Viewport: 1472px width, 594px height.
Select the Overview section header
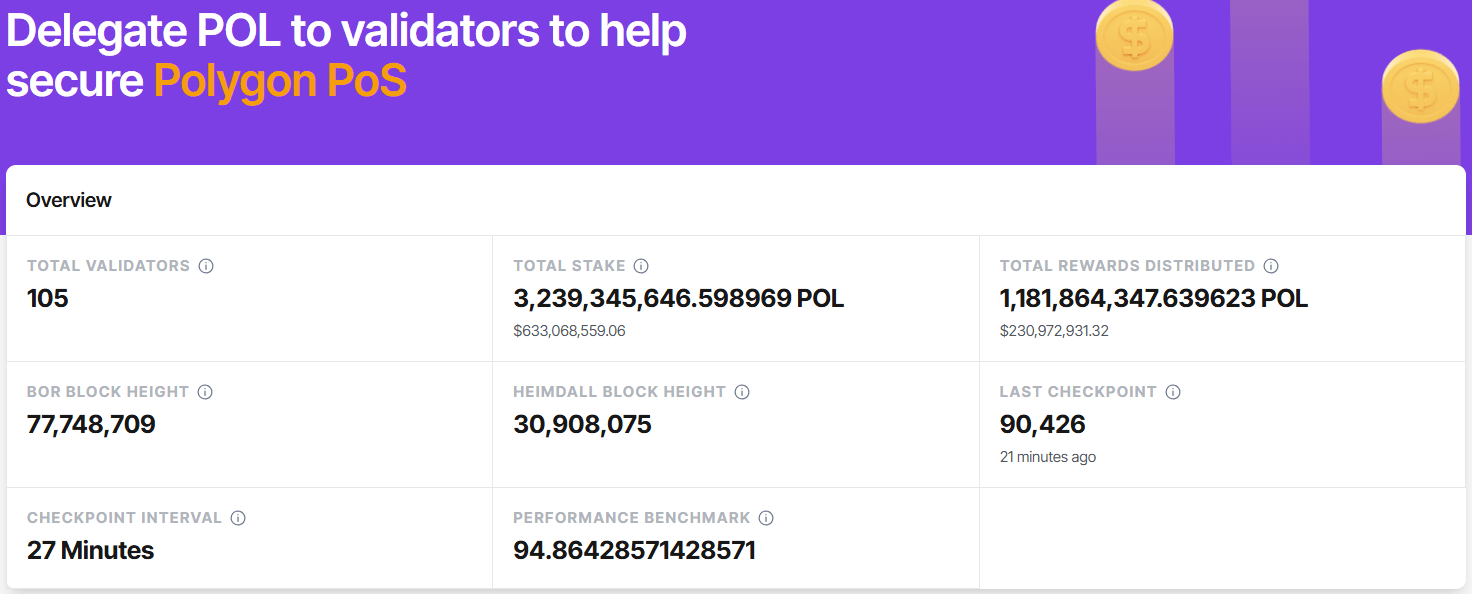pos(69,200)
